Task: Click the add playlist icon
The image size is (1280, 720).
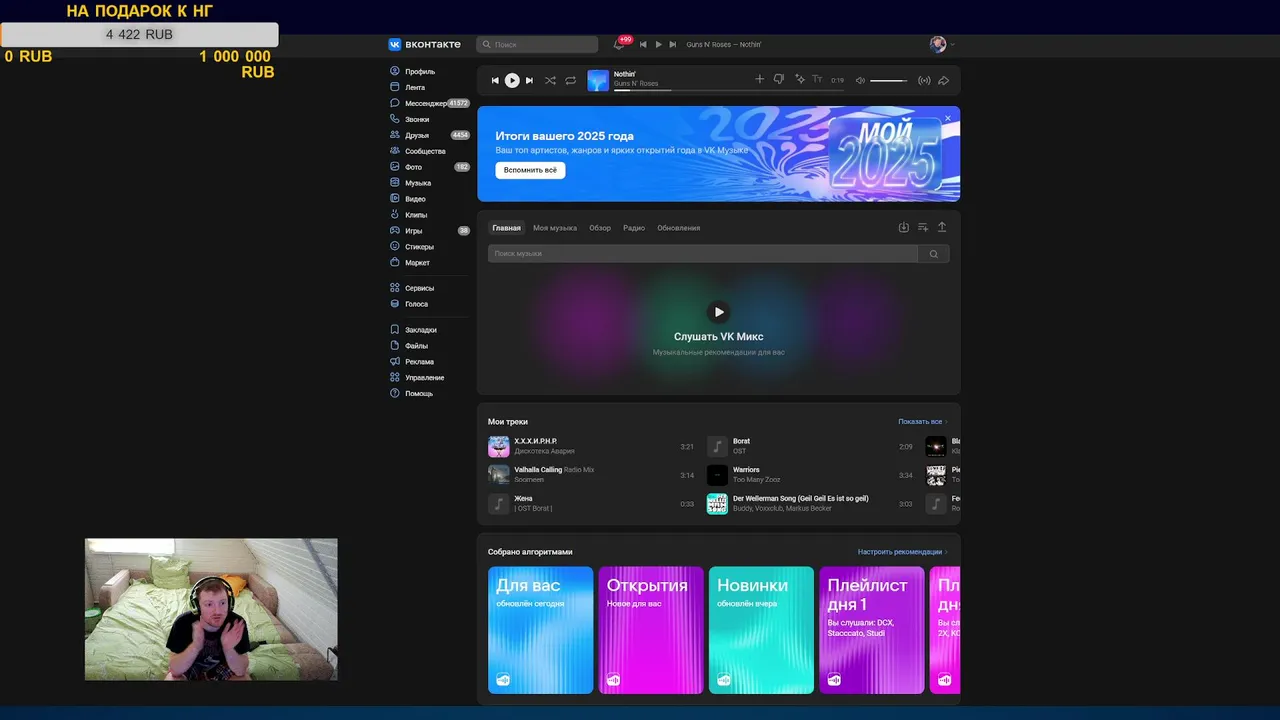Action: click(923, 227)
